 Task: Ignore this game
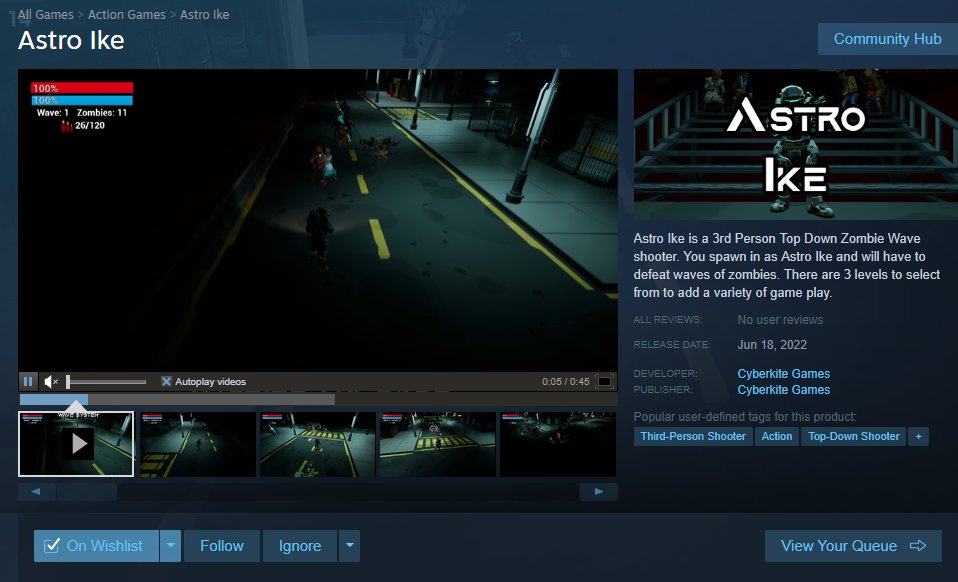[300, 546]
